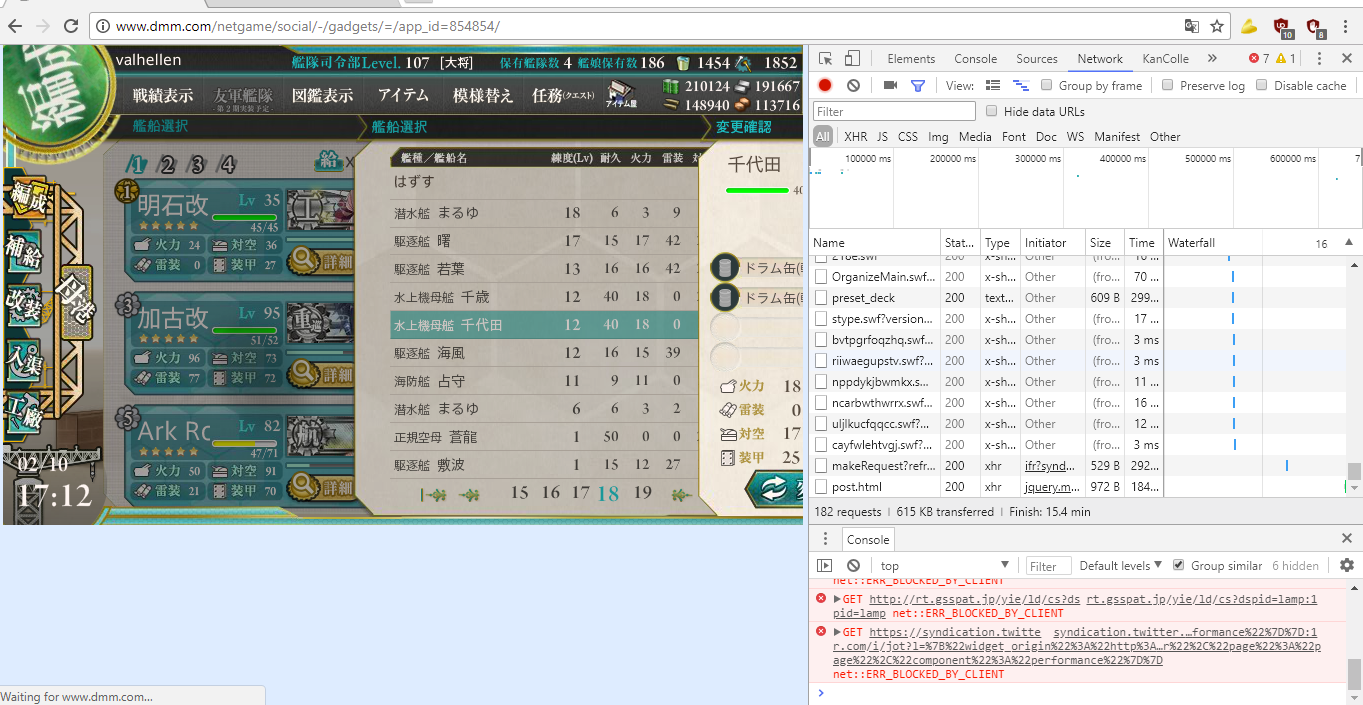The image size is (1363, 705).
Task: Open the アイテム屋 item shop icon
Action: coord(622,96)
